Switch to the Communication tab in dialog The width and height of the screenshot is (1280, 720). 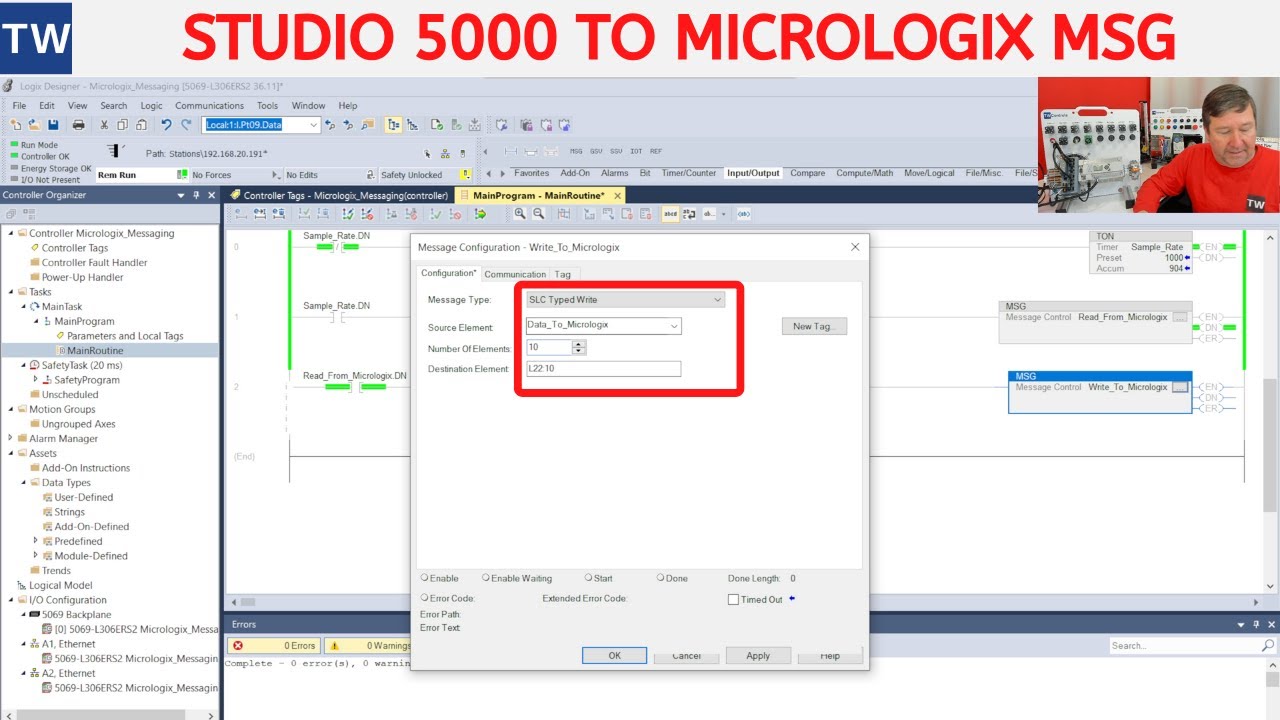click(515, 274)
